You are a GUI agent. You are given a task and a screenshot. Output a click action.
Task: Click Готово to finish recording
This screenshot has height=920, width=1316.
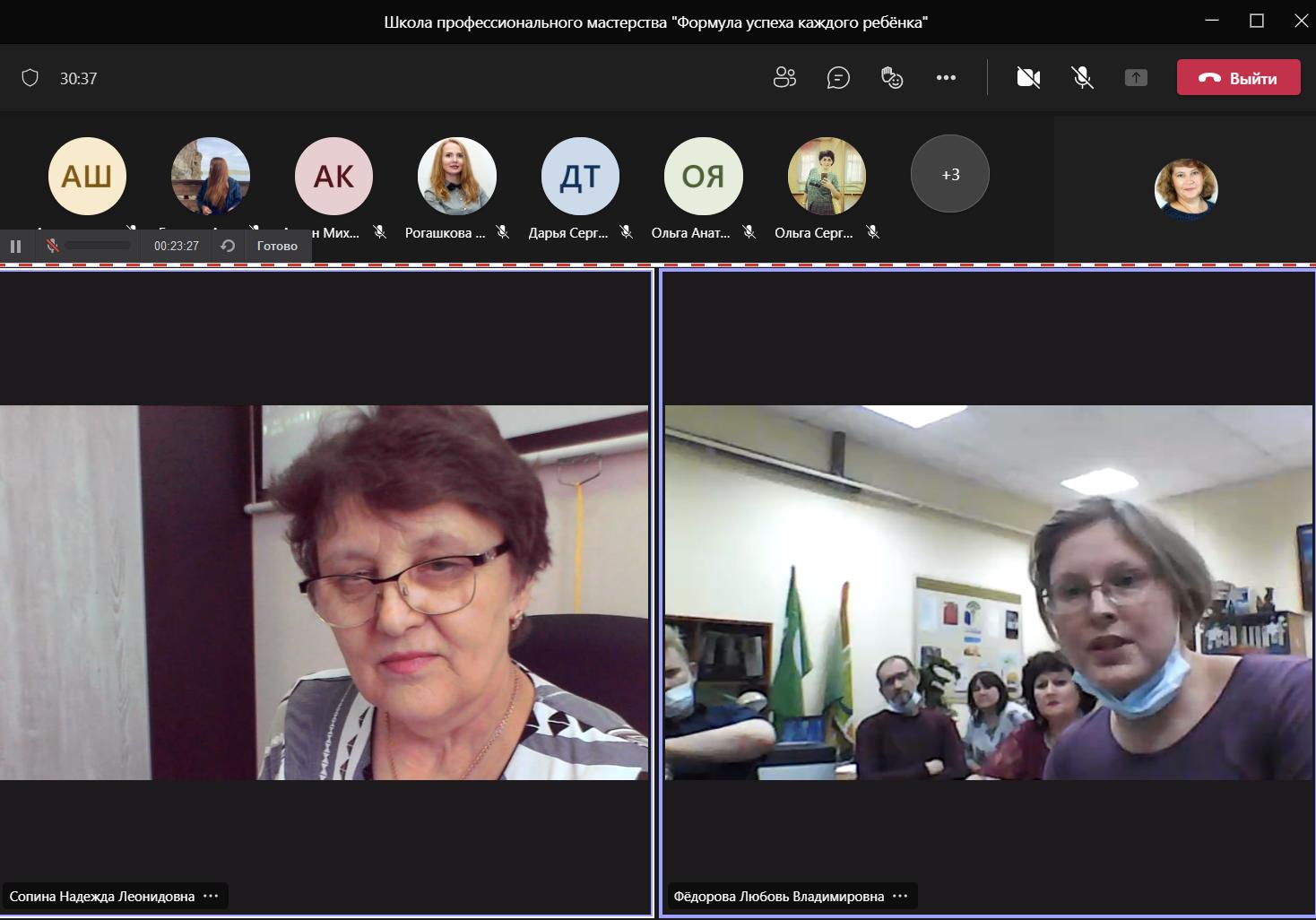[277, 246]
